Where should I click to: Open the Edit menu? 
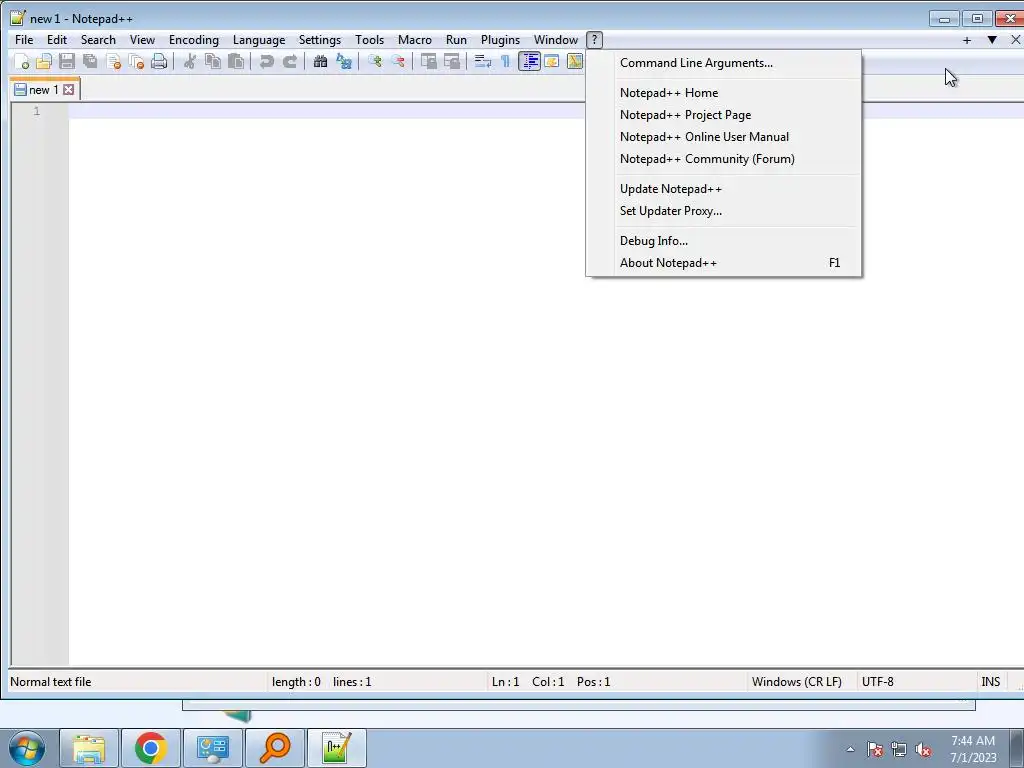tap(57, 40)
